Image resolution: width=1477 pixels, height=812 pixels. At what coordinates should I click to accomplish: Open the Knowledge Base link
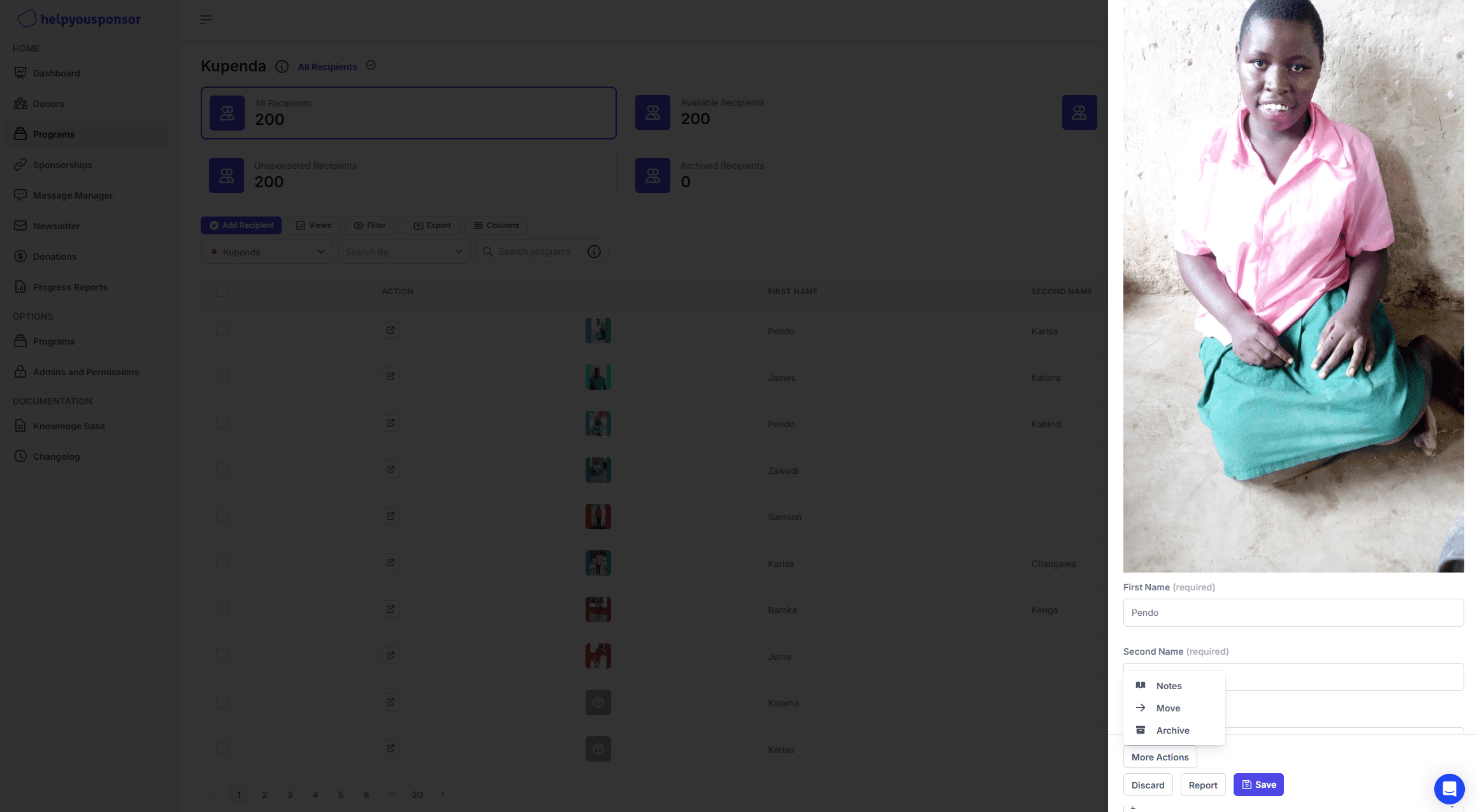click(x=87, y=426)
